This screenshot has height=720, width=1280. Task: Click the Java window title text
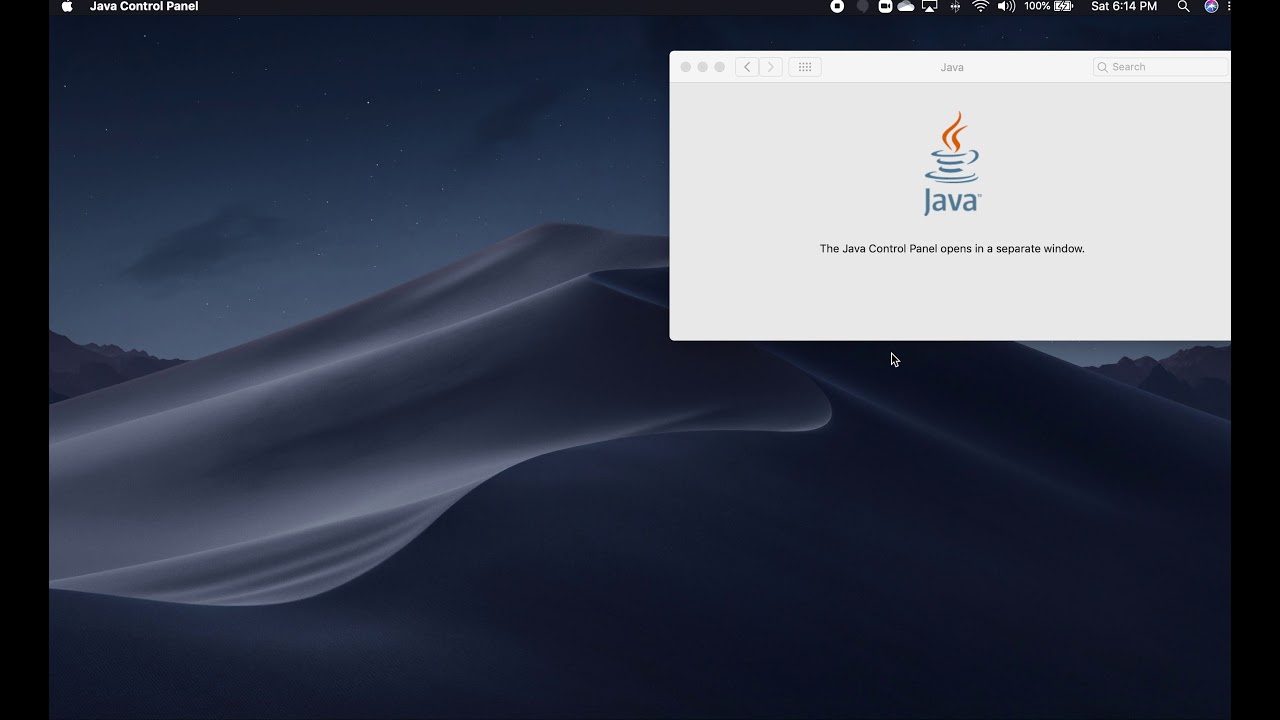(952, 67)
